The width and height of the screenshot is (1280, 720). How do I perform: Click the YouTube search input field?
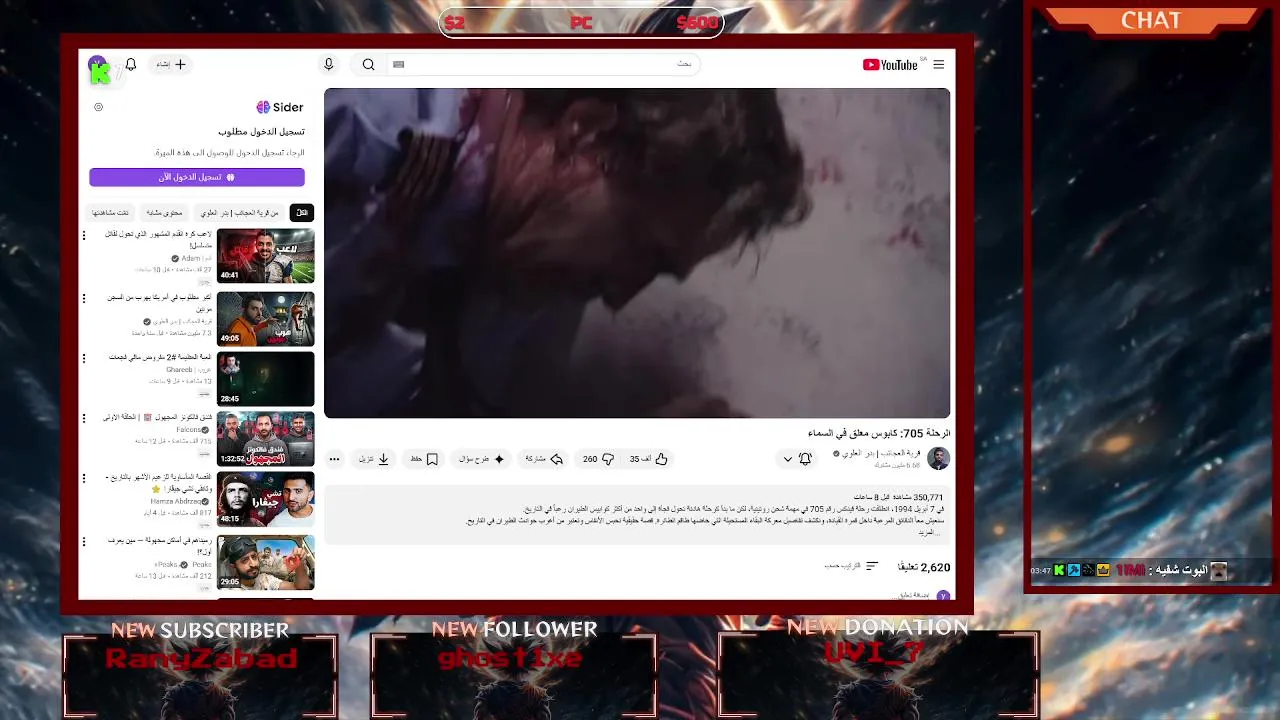click(x=545, y=64)
